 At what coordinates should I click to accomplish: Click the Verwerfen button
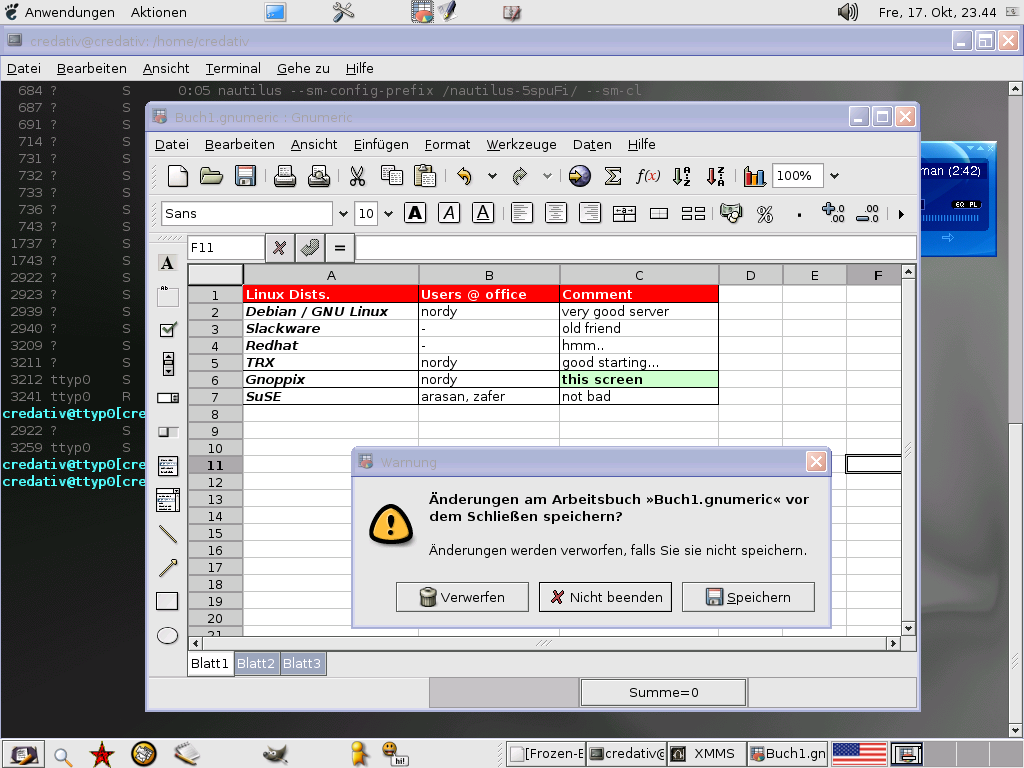pos(463,597)
